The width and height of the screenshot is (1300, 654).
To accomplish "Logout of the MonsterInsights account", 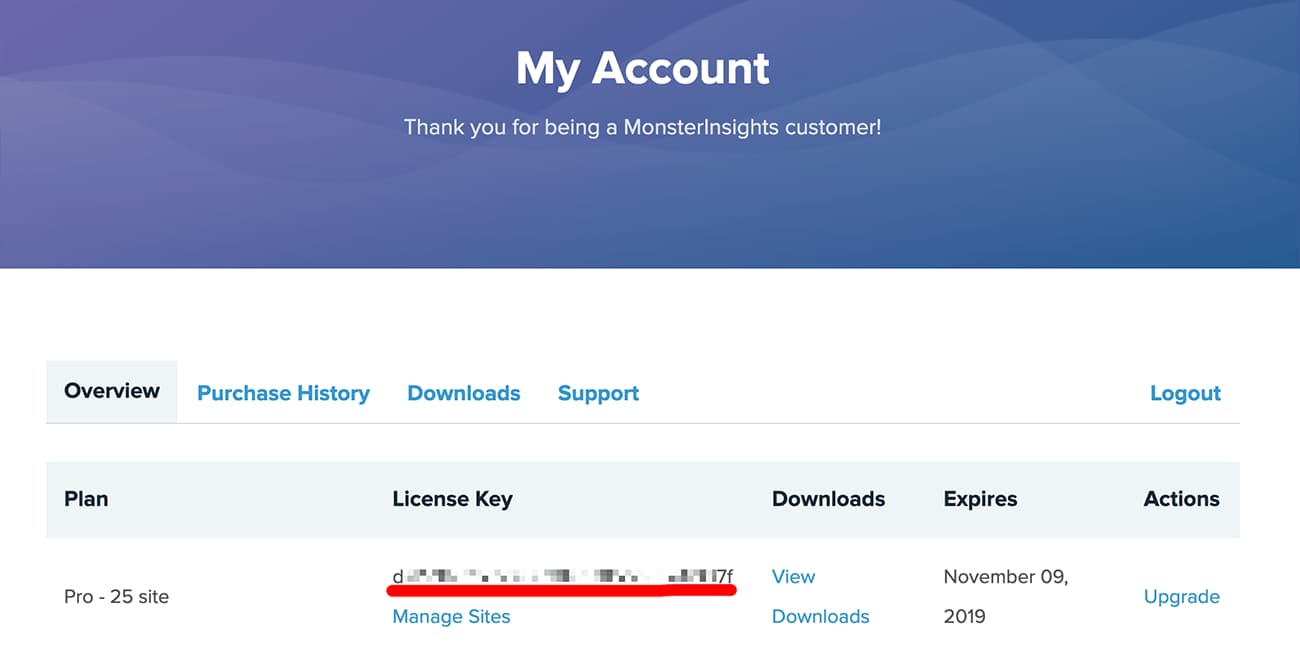I will [x=1185, y=393].
